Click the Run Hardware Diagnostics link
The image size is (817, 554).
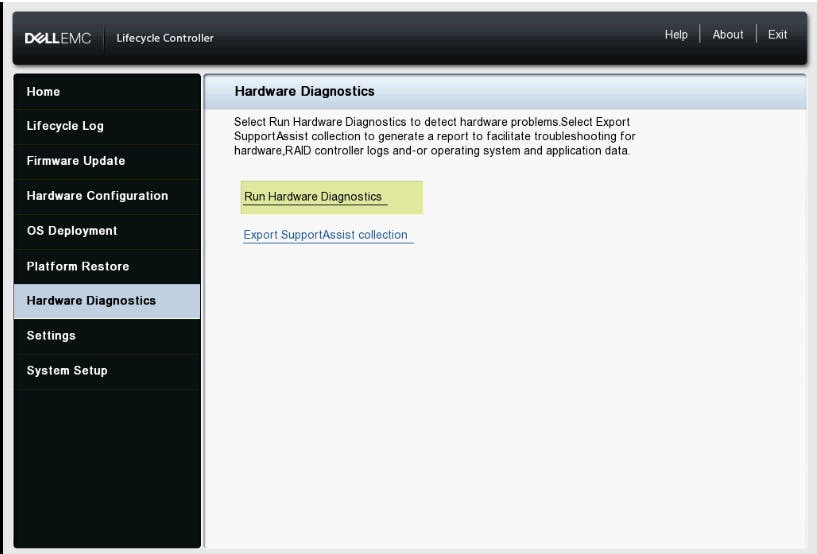pos(313,197)
